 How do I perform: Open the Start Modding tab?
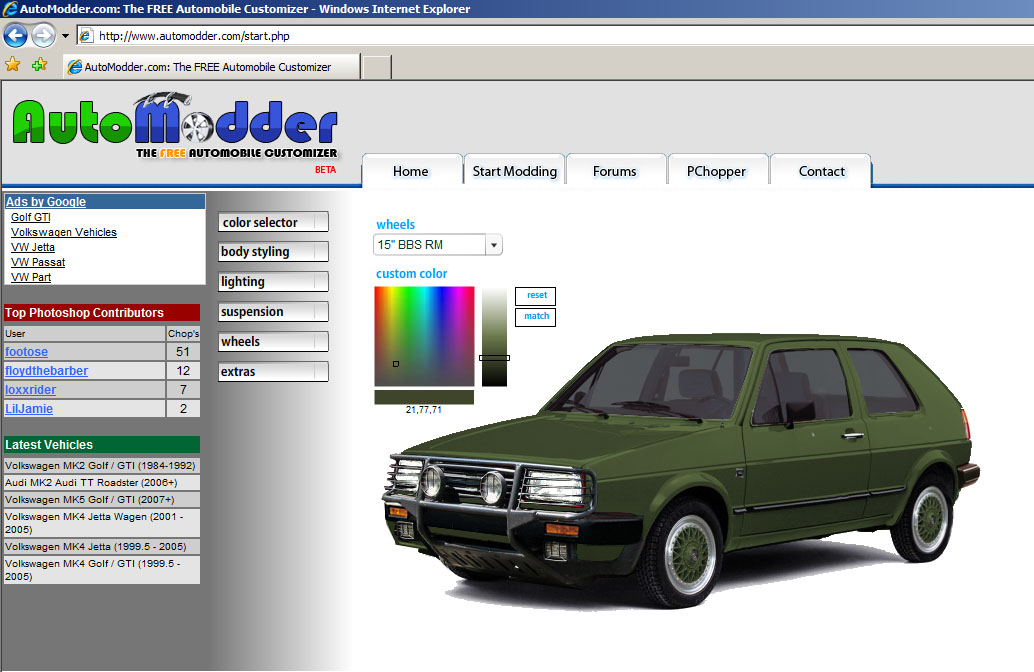coord(514,171)
